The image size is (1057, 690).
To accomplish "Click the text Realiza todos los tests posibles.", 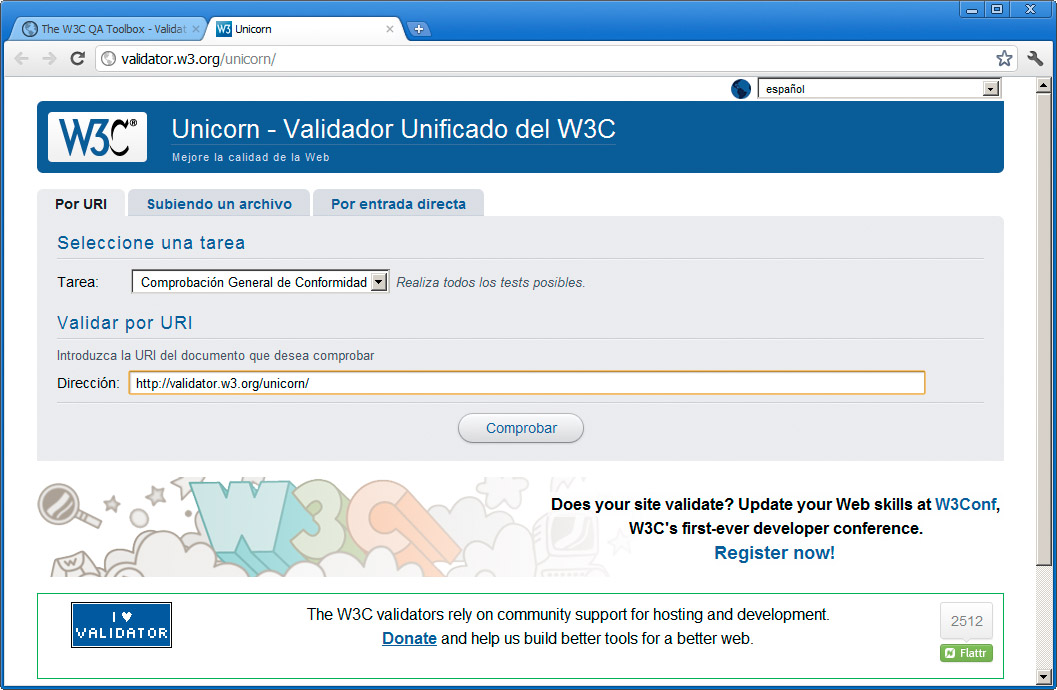I will 491,282.
